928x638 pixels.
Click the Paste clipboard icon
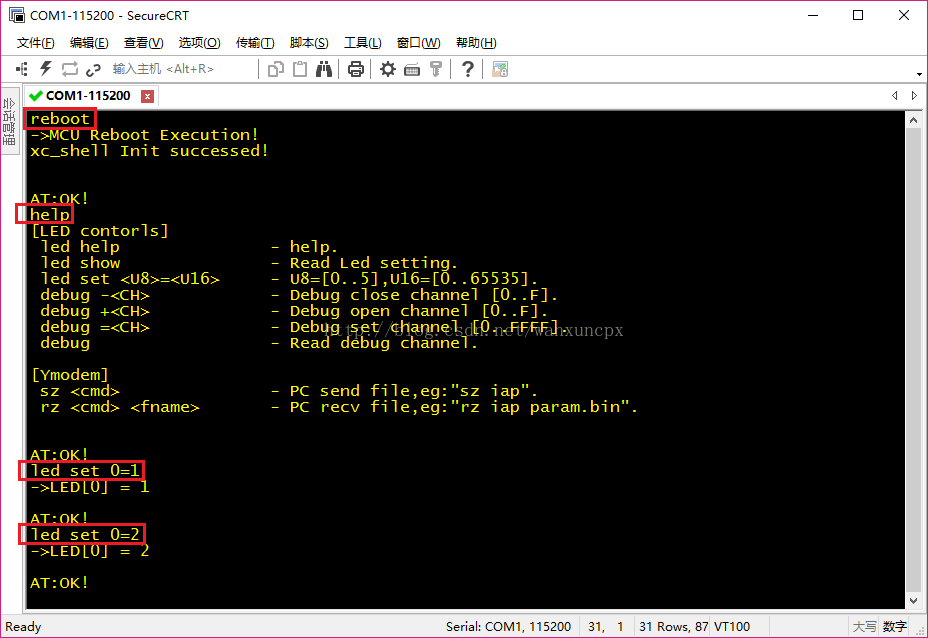click(x=299, y=68)
